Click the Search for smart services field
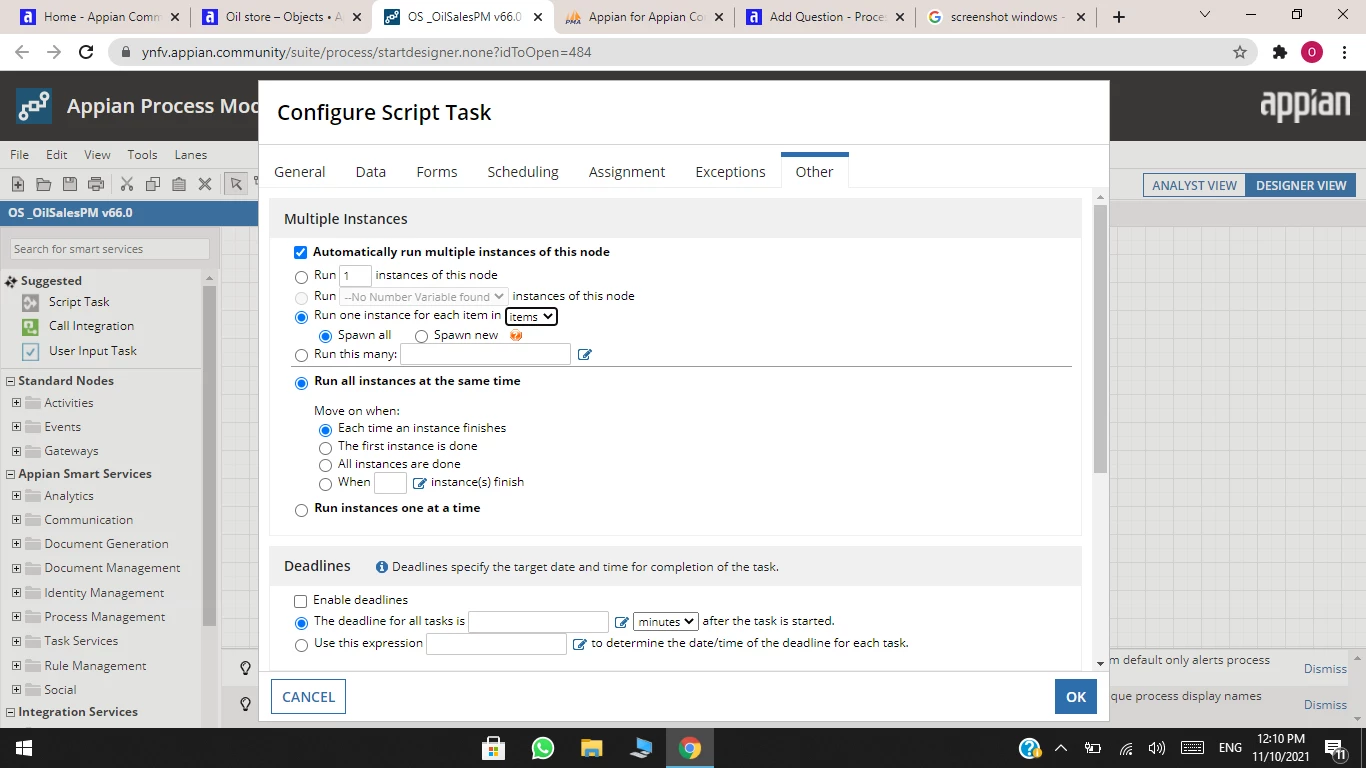This screenshot has width=1366, height=768. pos(110,249)
